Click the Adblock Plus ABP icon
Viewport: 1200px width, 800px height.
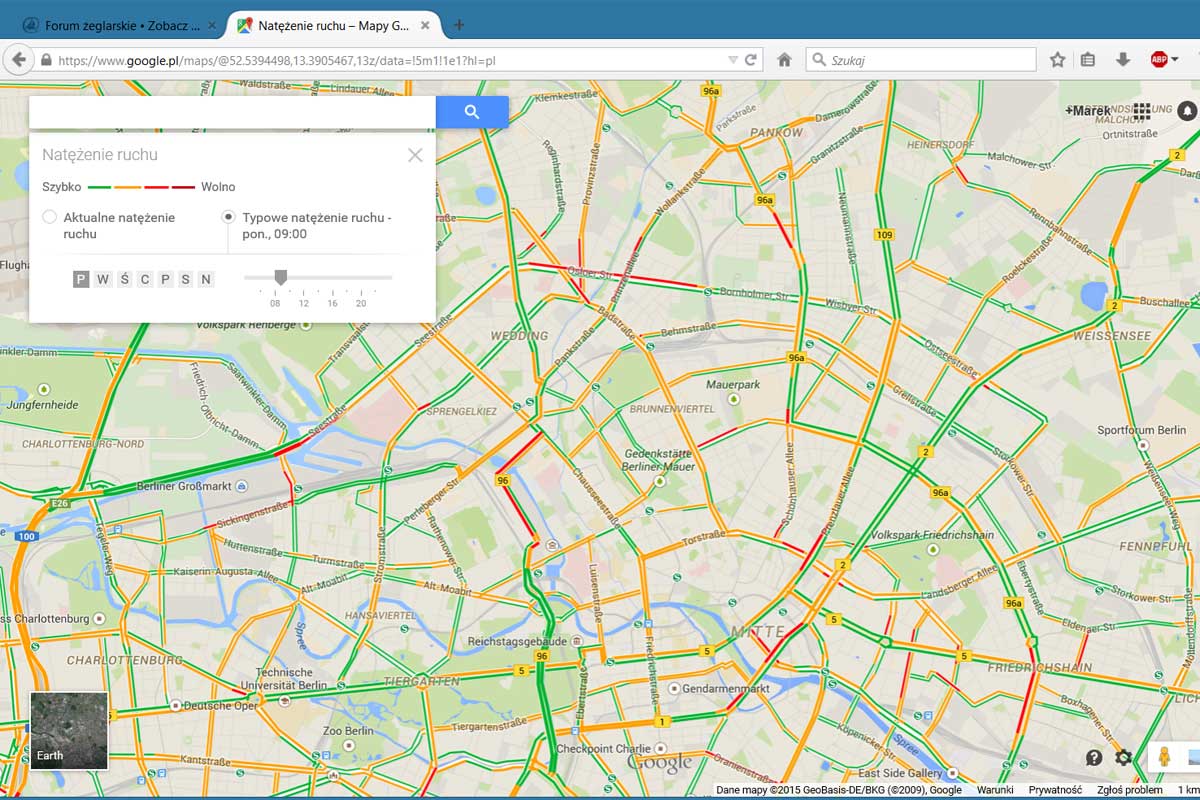1159,60
